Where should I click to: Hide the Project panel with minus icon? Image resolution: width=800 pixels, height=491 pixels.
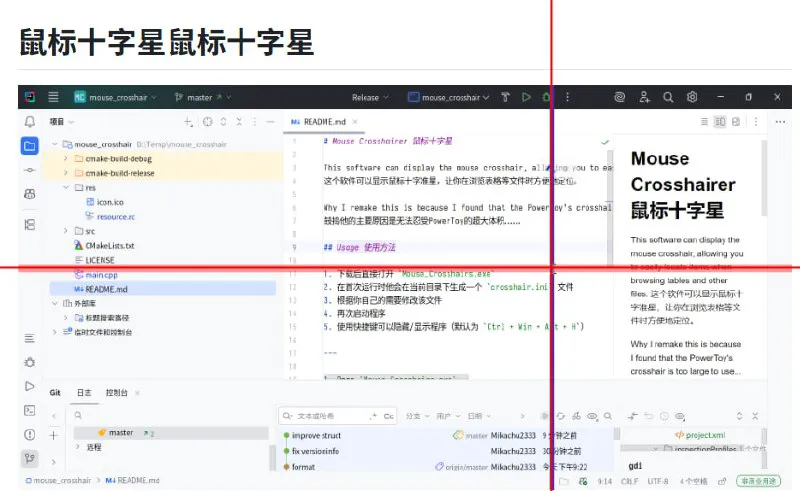[x=270, y=121]
